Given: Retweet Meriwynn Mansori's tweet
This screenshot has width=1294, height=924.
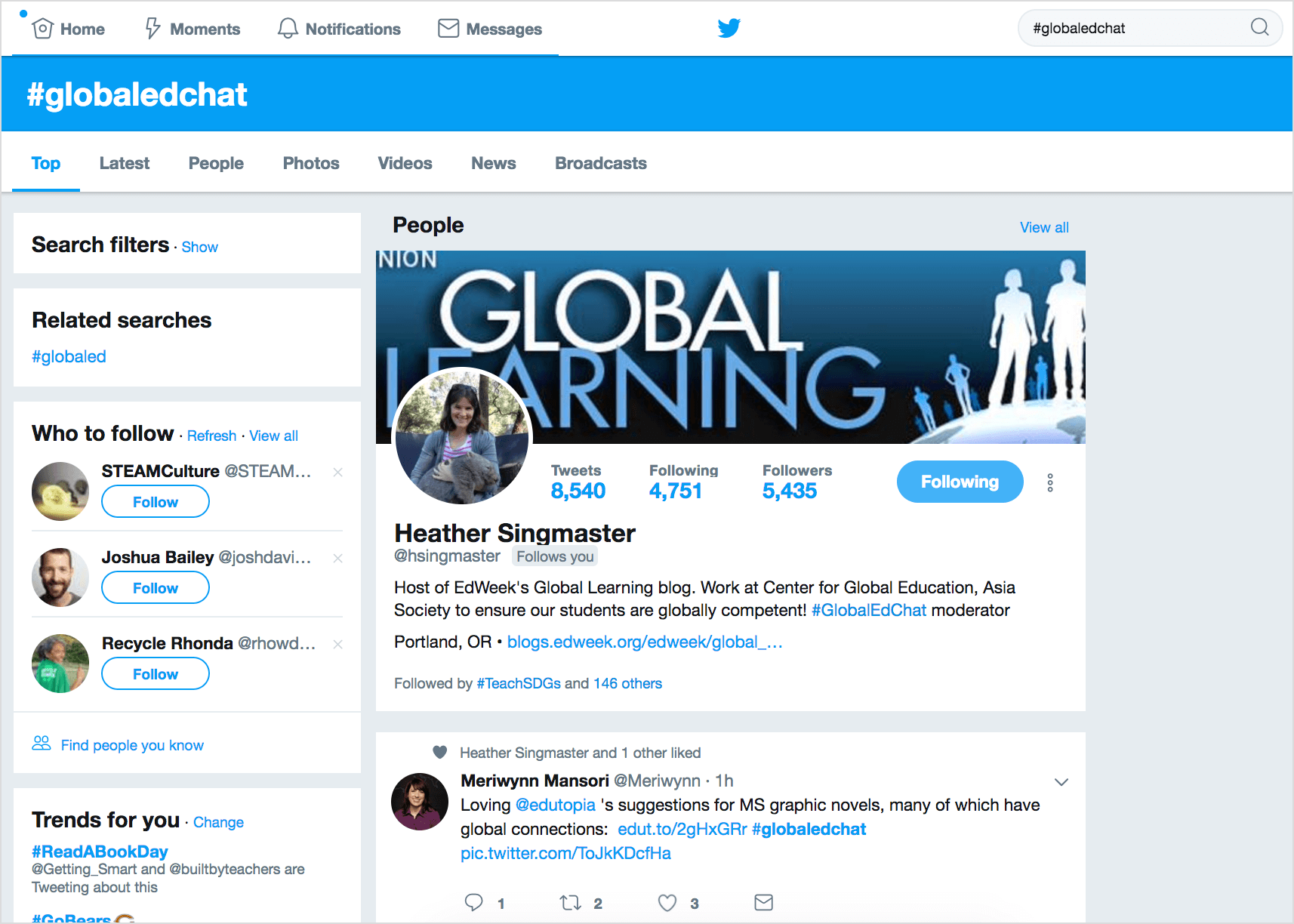Looking at the screenshot, I should (570, 902).
